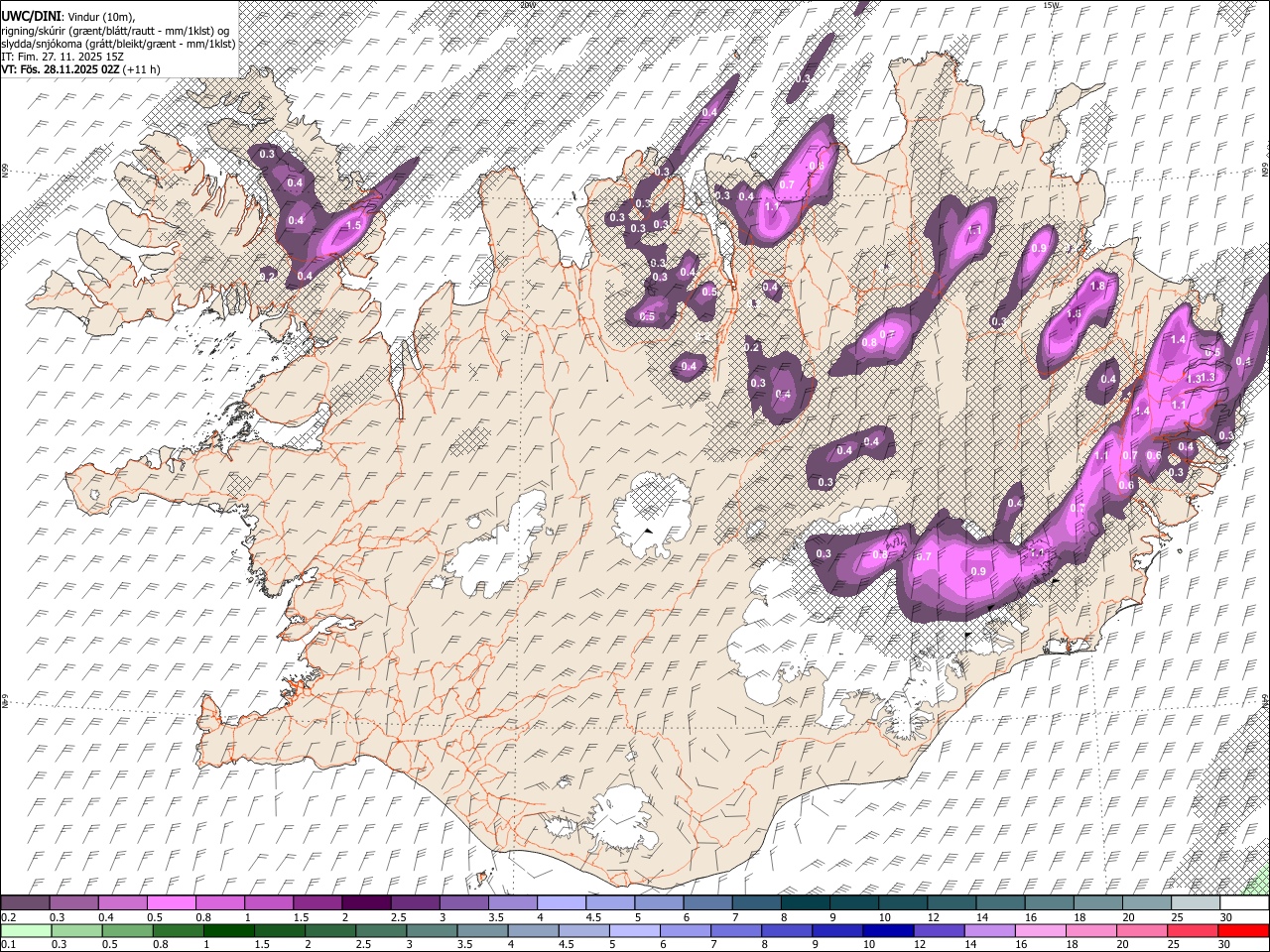
Task: Pick the light lavender swatch at 4 in upper legend
Action: (x=562, y=903)
